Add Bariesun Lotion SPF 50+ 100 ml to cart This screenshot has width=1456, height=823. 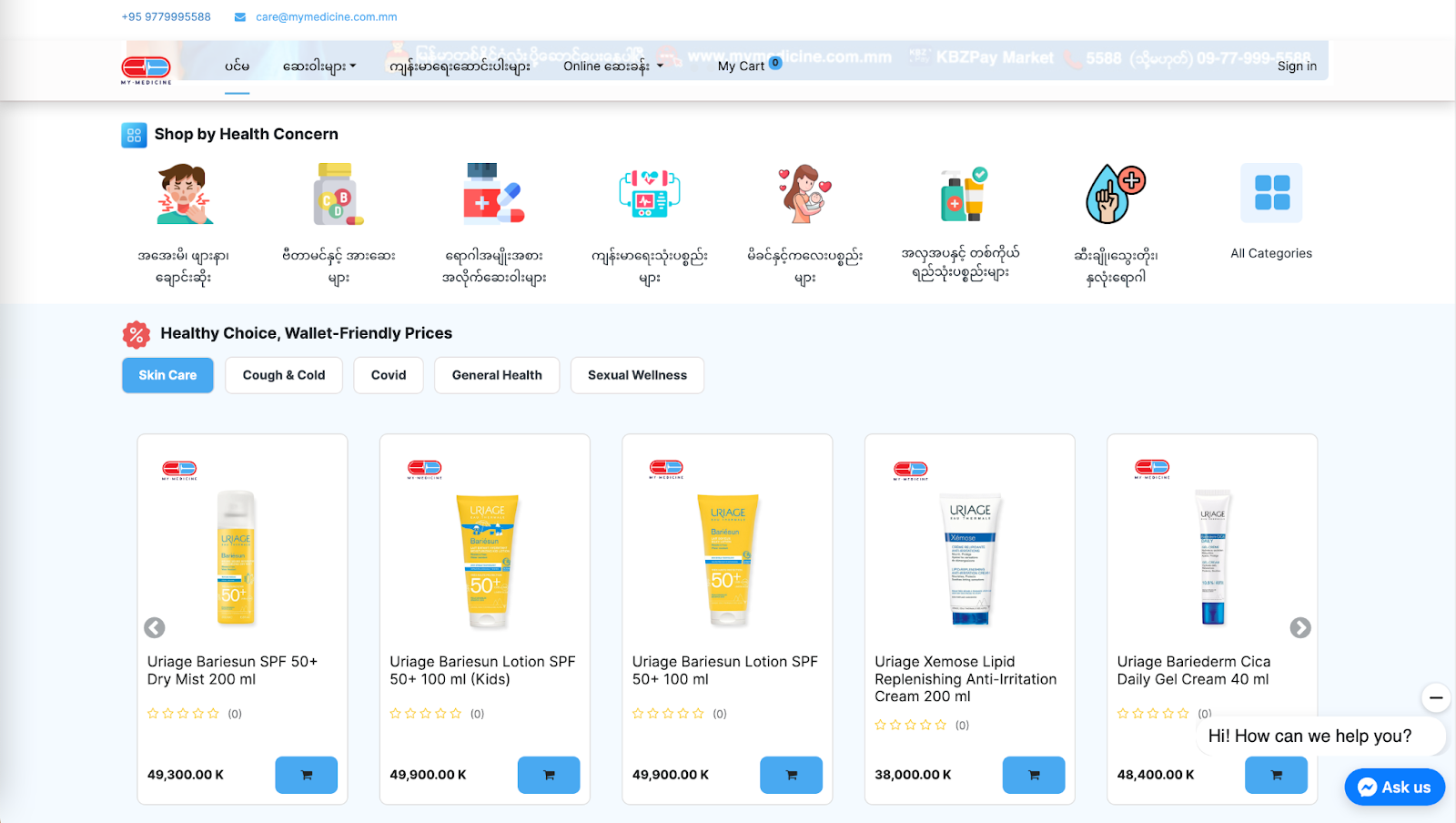[x=792, y=775]
